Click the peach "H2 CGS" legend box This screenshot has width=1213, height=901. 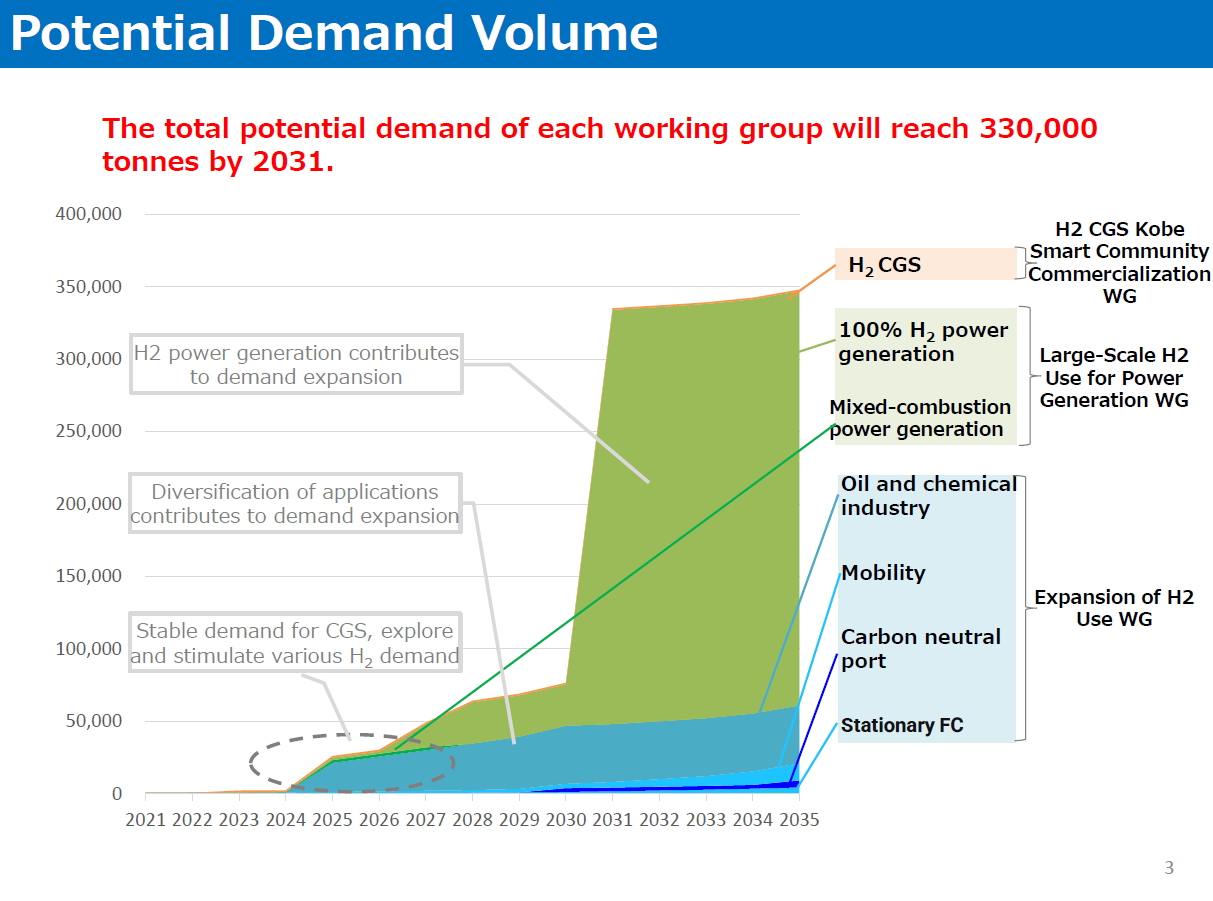(x=925, y=265)
